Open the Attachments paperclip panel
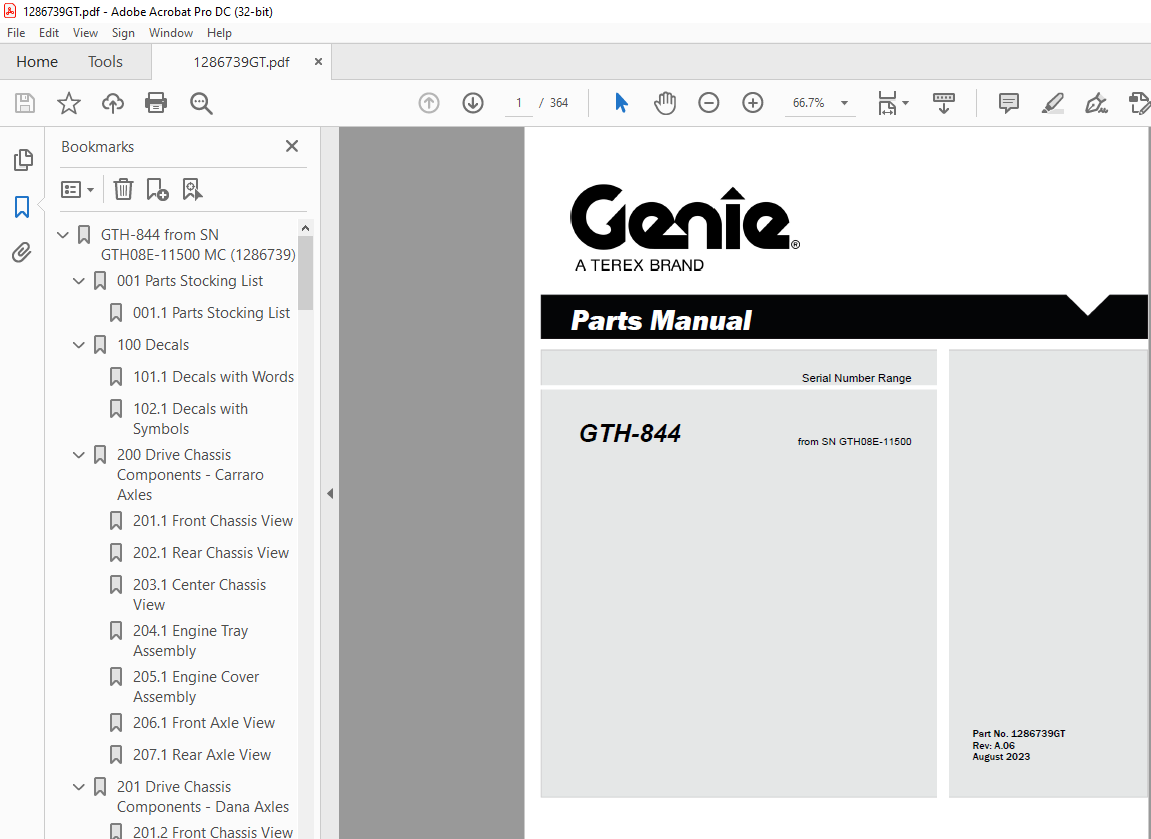The image size is (1151, 839). coord(22,253)
